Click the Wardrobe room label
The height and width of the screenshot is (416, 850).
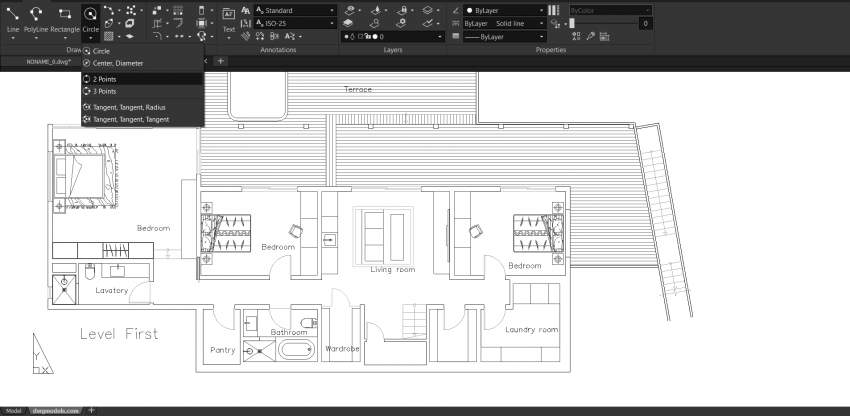[x=342, y=349]
